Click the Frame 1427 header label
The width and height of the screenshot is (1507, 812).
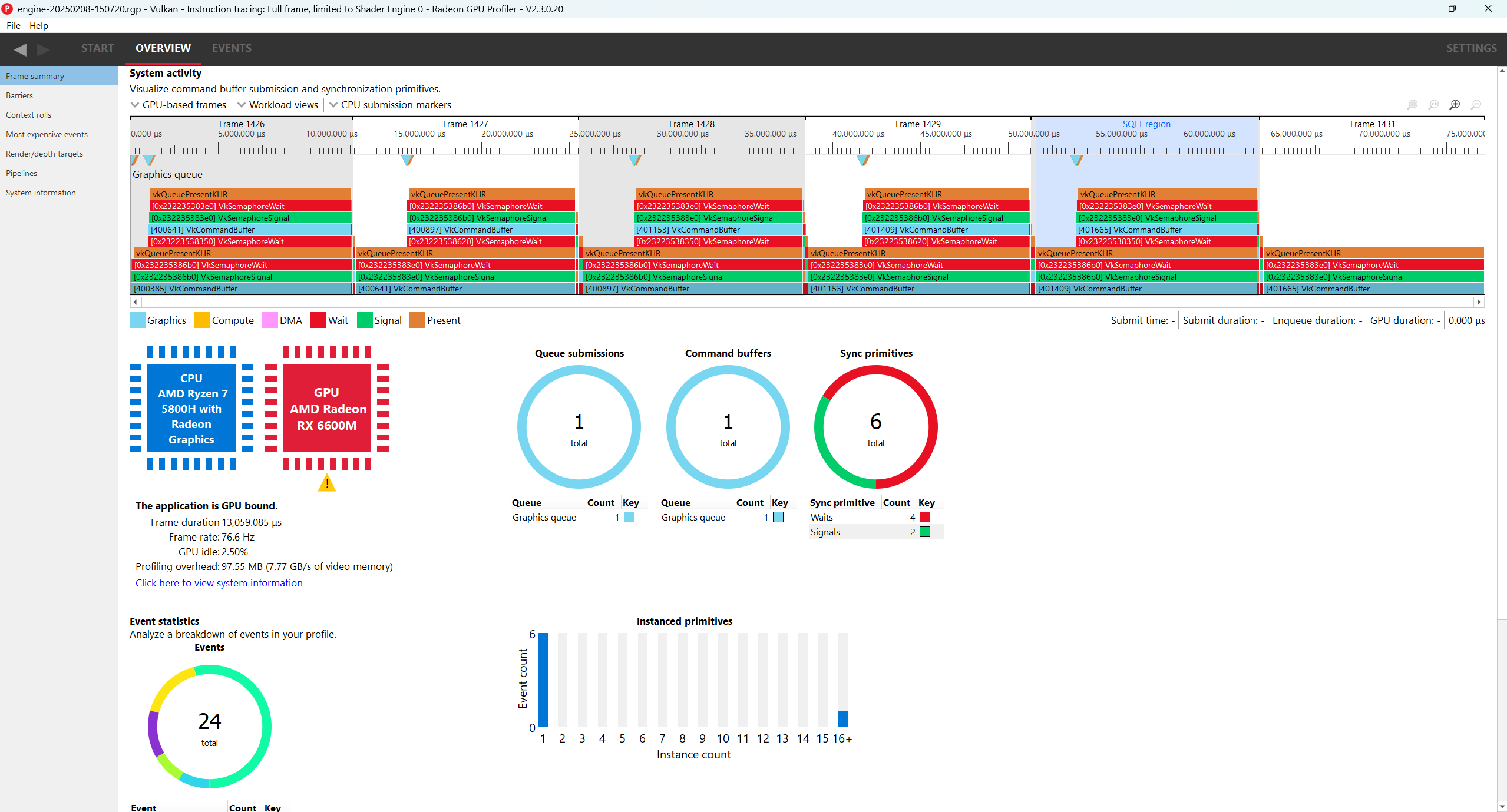[x=465, y=124]
